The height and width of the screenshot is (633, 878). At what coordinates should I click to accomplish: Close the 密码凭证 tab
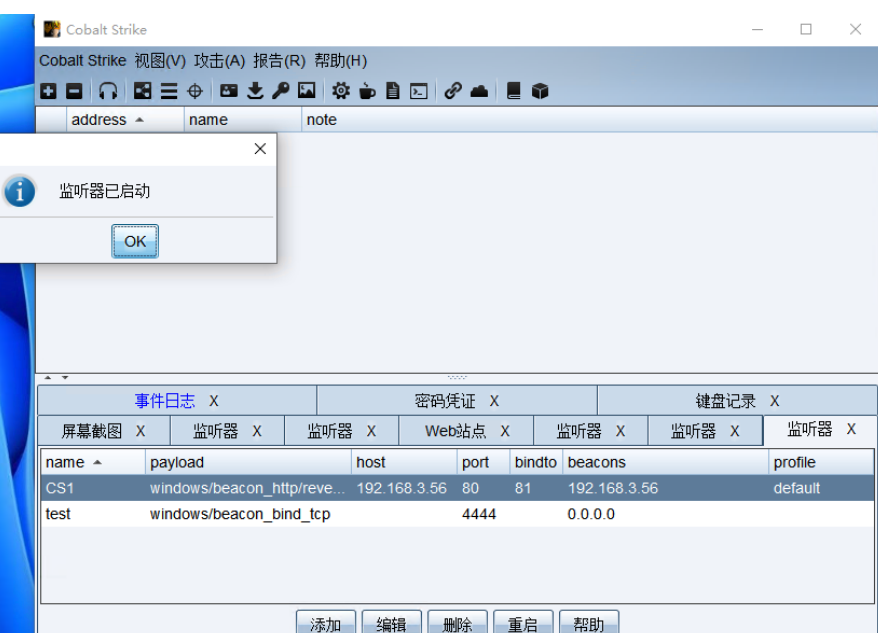click(x=494, y=401)
